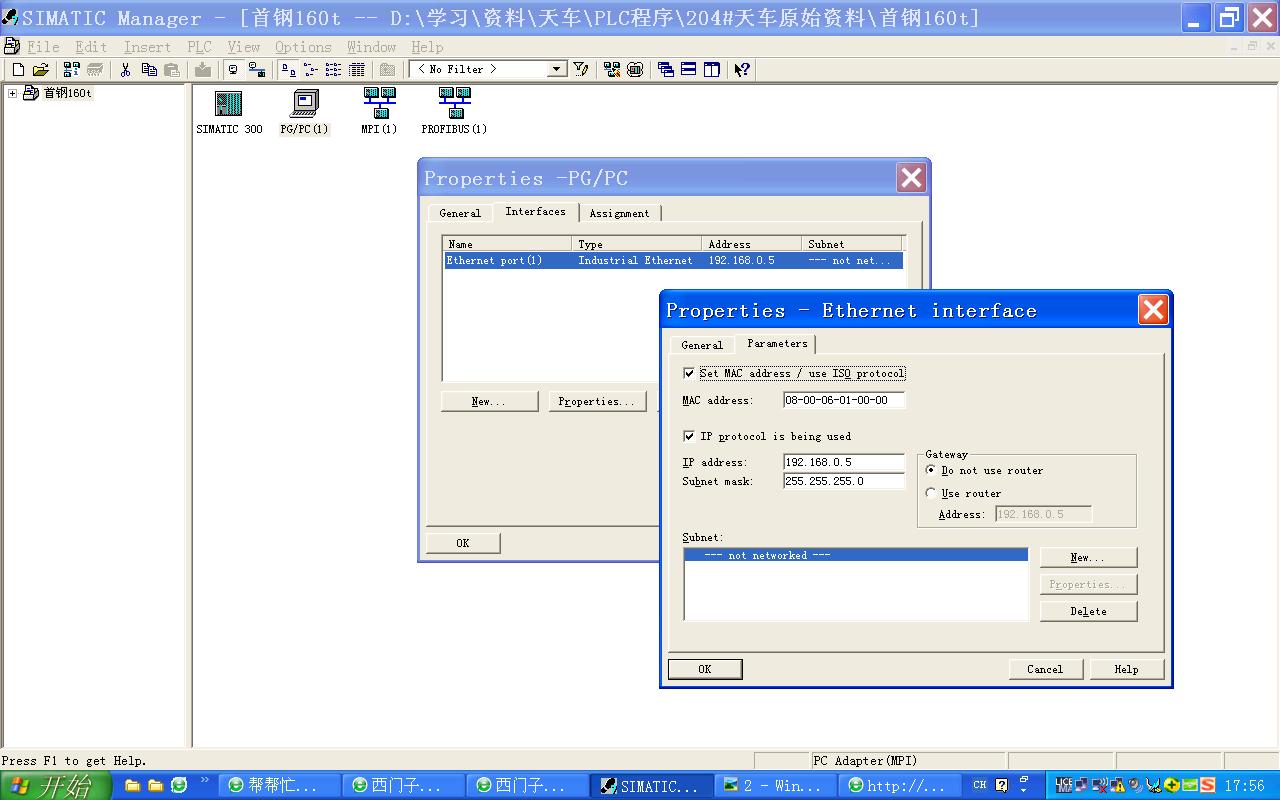
Task: Click the Address column header in Interfaces list
Action: tap(752, 244)
